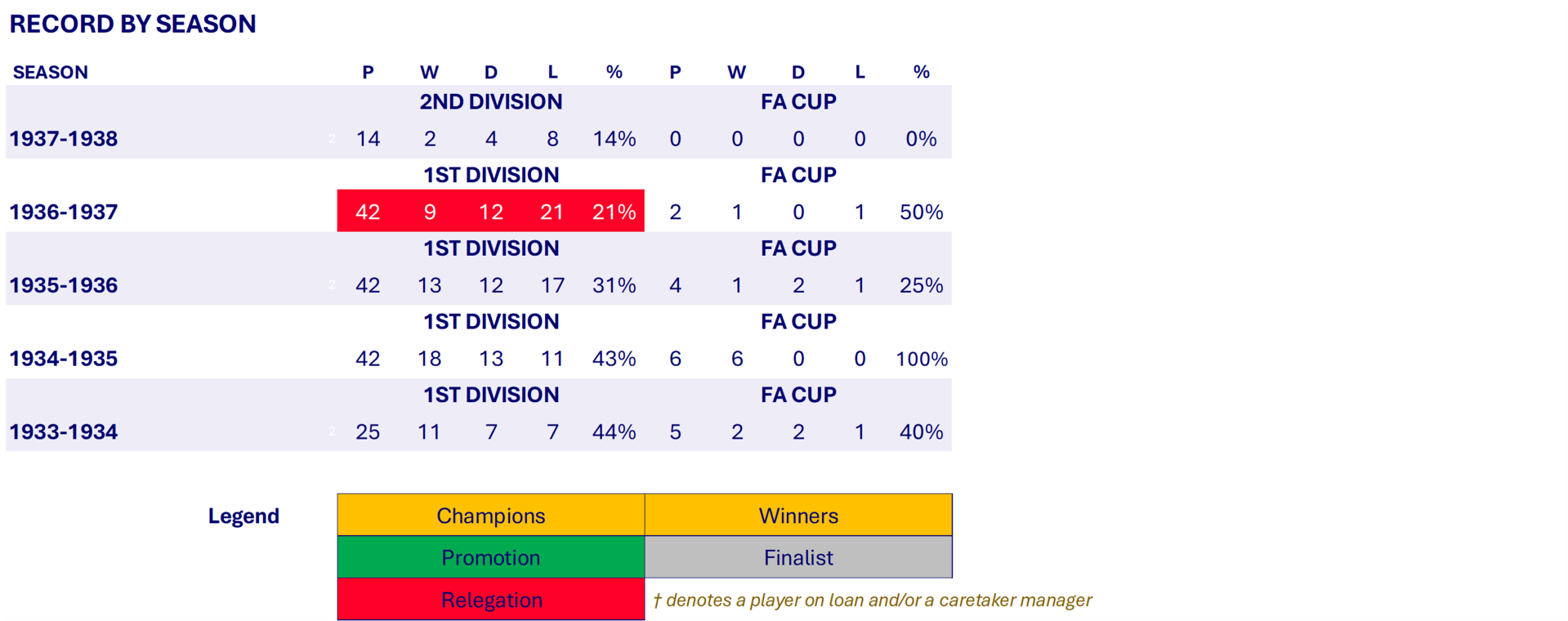The image size is (1568, 621).
Task: Click the caretaker manager footnote text
Action: tap(872, 601)
